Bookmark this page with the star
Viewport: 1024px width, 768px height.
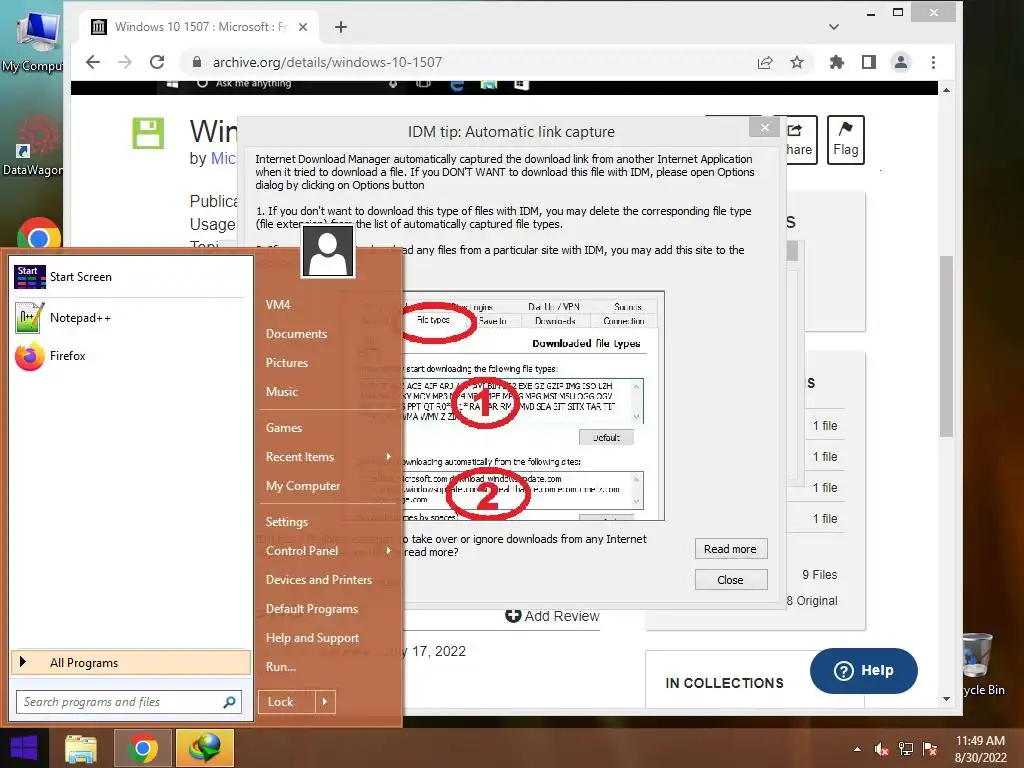797,62
